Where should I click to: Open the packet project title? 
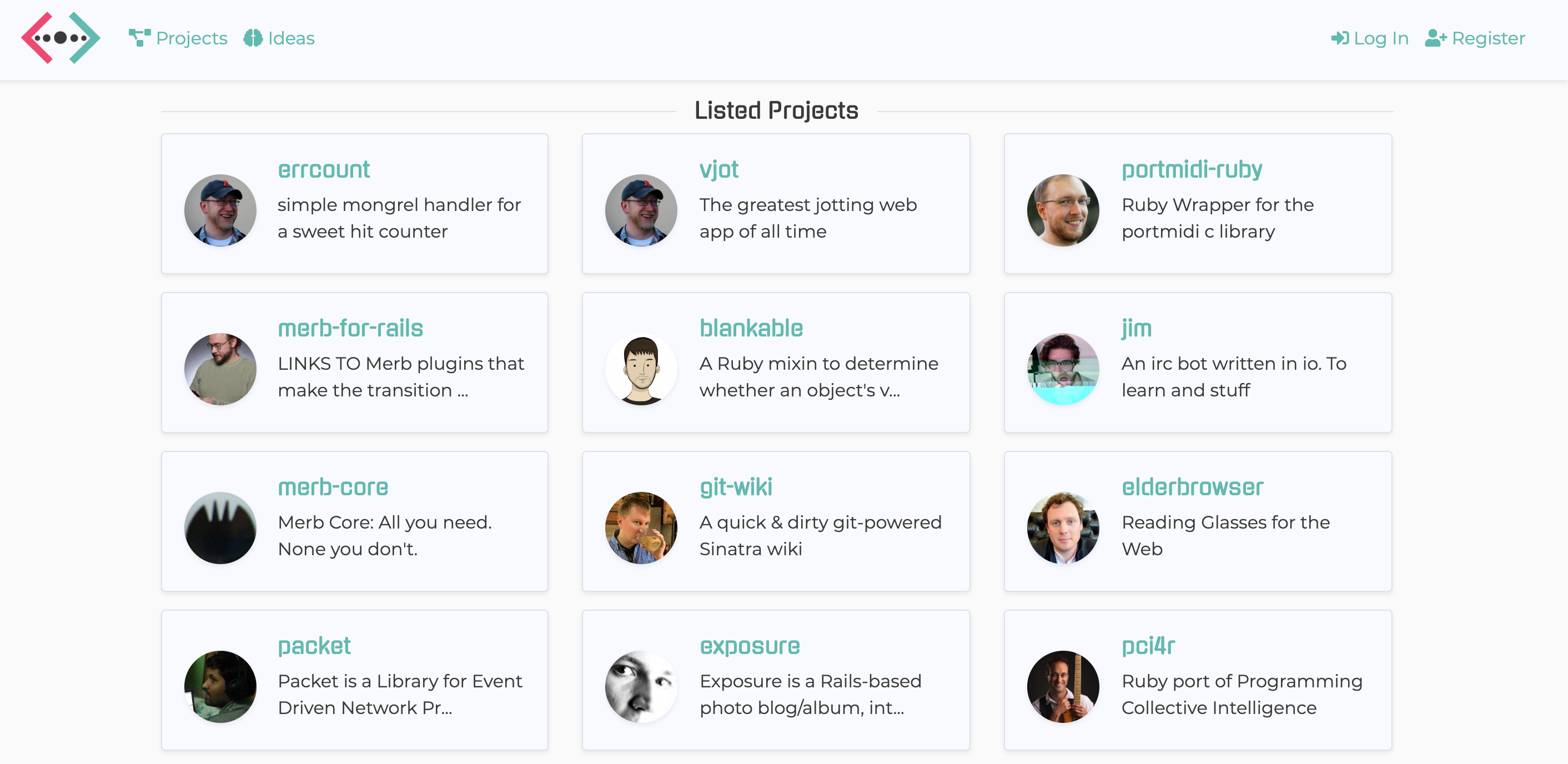314,646
